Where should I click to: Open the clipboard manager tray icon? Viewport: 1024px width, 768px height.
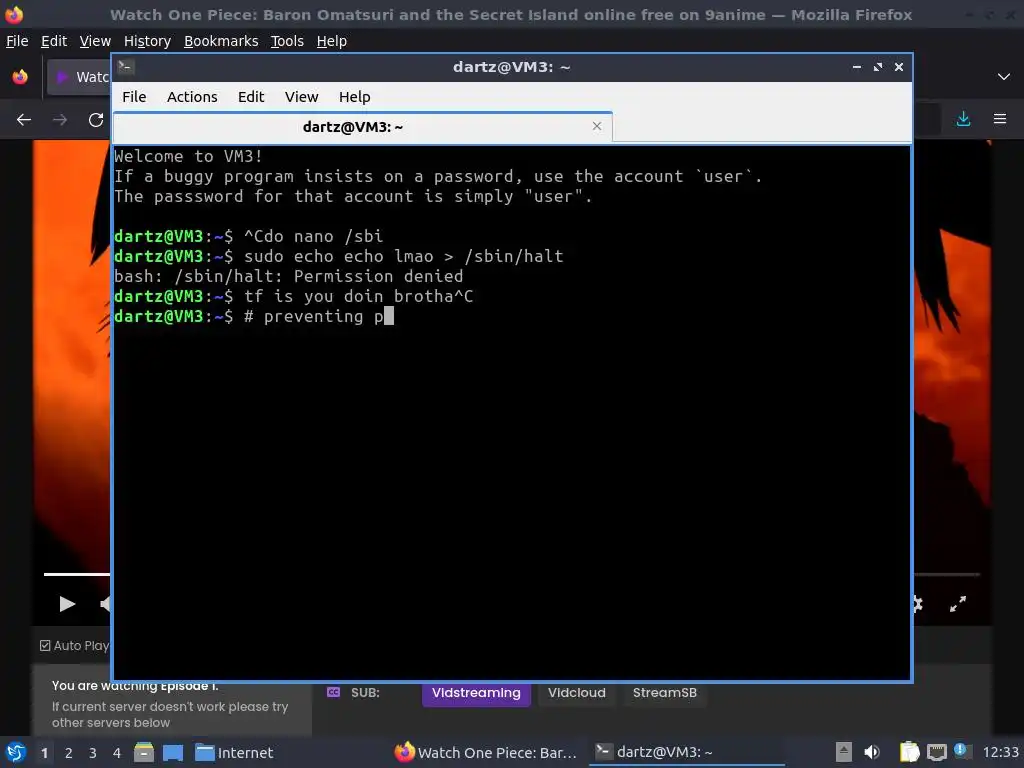(909, 752)
